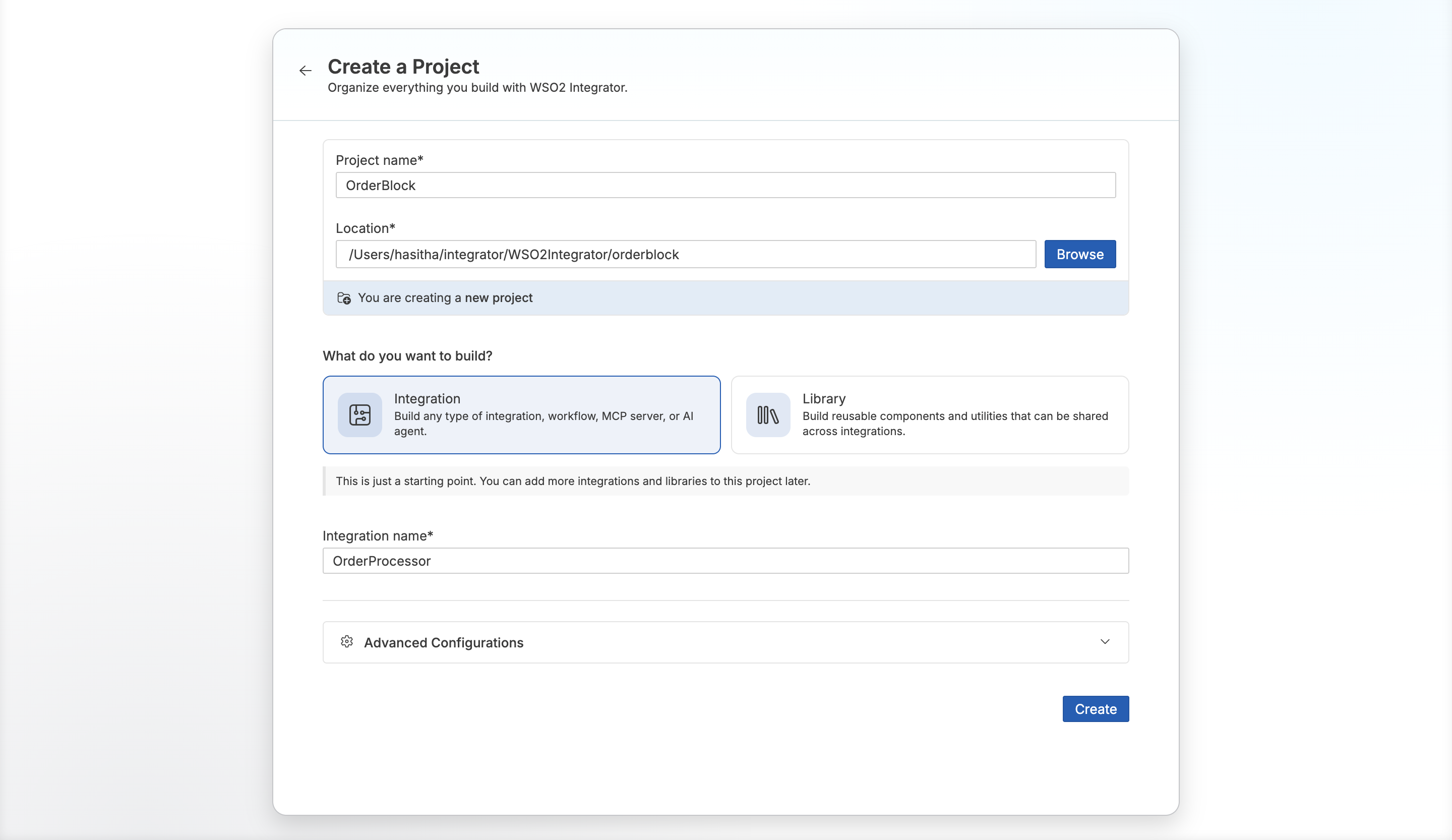1452x840 pixels.
Task: Click the Advanced Configurations heading text
Action: point(444,642)
